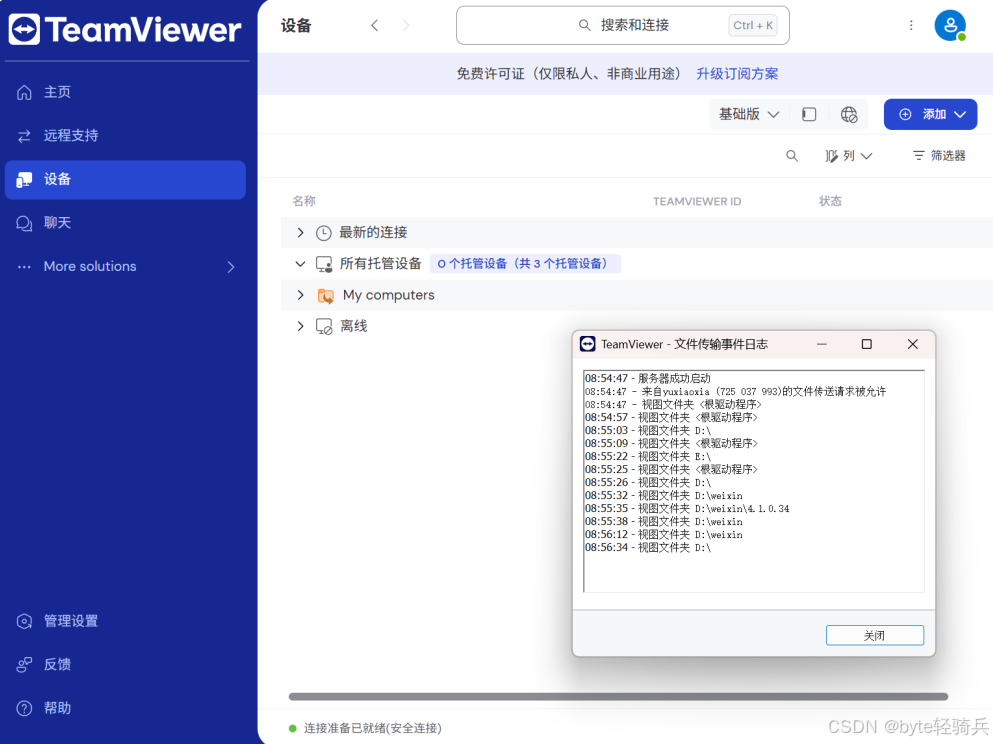
Task: Select the 最新的连接 row
Action: point(636,232)
